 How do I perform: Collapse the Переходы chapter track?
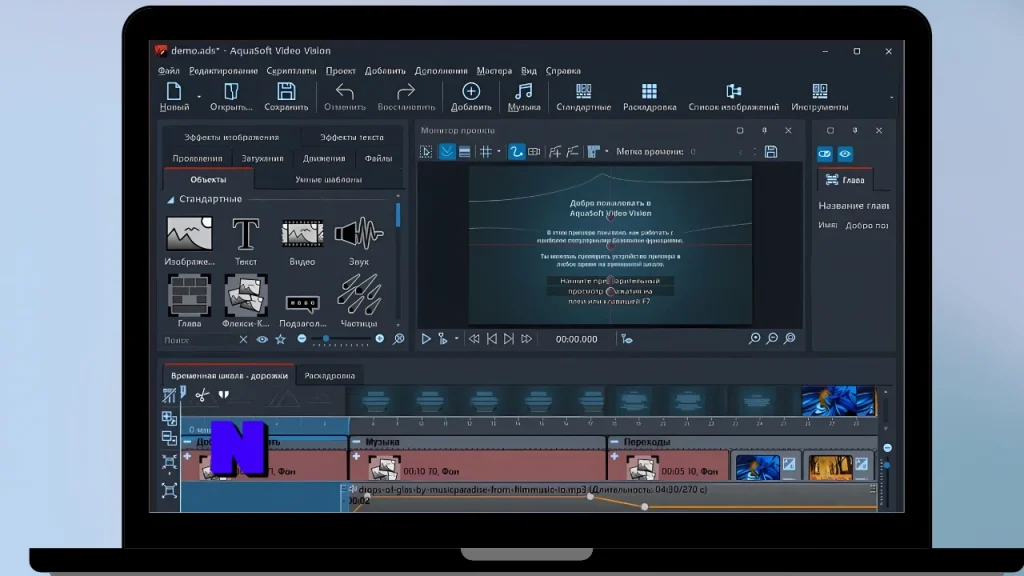pyautogui.click(x=614, y=442)
